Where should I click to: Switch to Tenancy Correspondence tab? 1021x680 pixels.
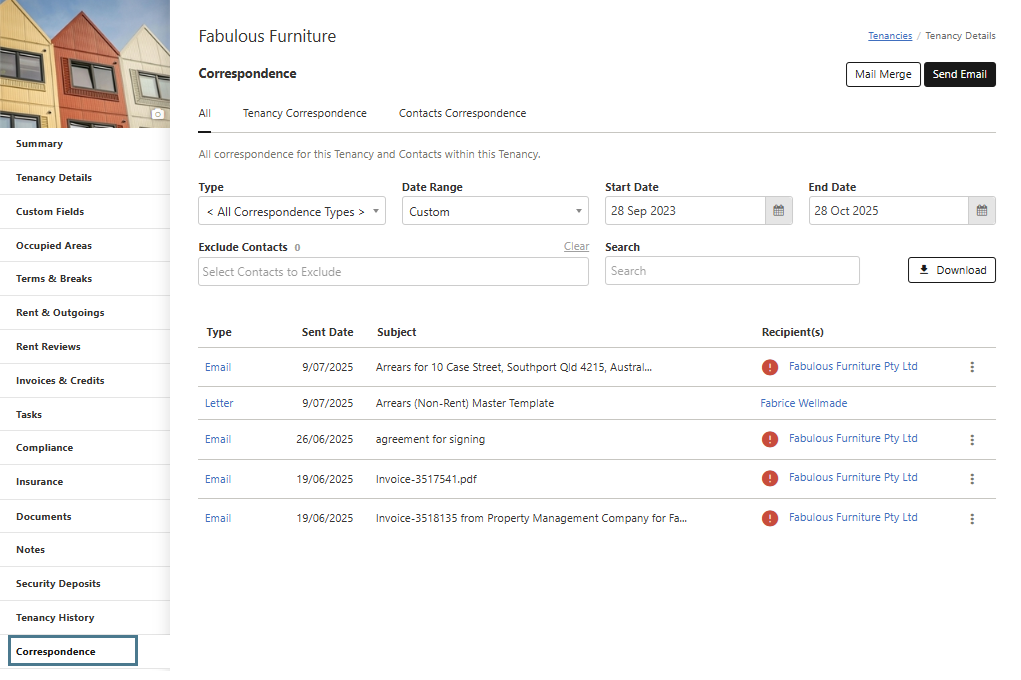click(x=304, y=113)
